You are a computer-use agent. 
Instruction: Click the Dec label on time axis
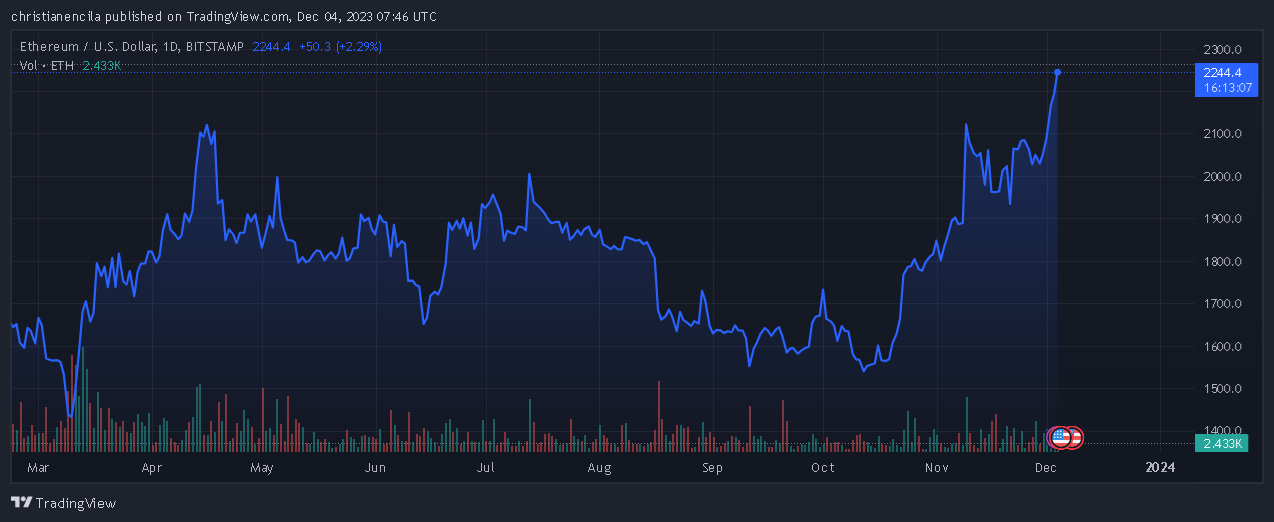(1046, 467)
